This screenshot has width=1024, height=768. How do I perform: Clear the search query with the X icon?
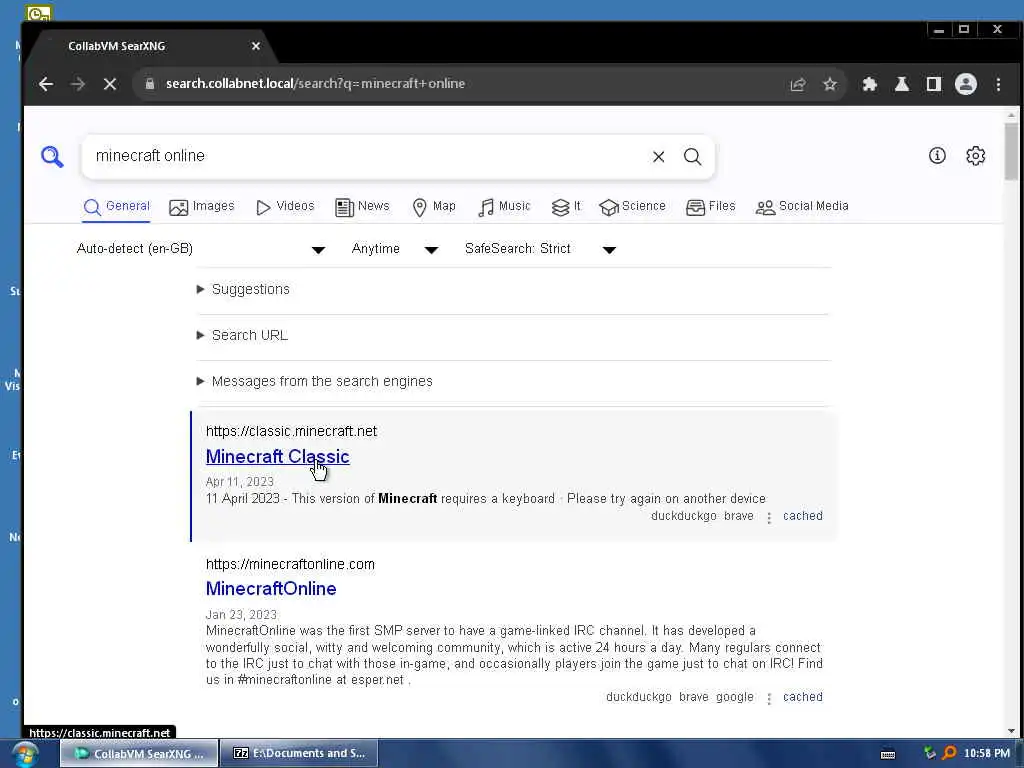coord(658,157)
